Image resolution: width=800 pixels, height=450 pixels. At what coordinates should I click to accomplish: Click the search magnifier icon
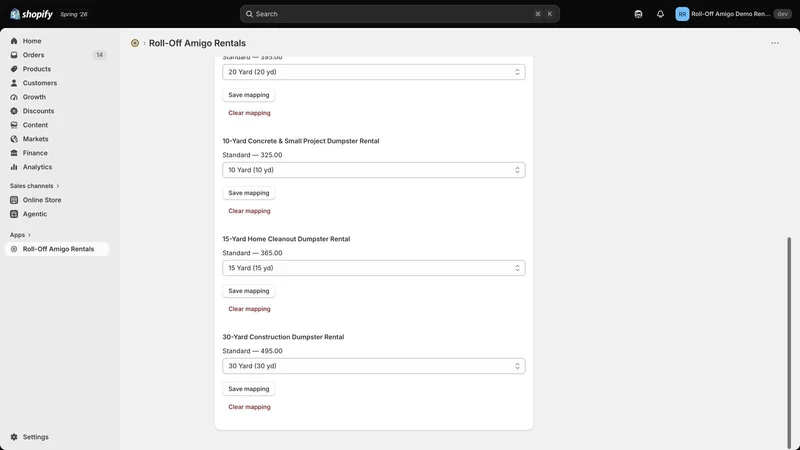click(x=249, y=14)
